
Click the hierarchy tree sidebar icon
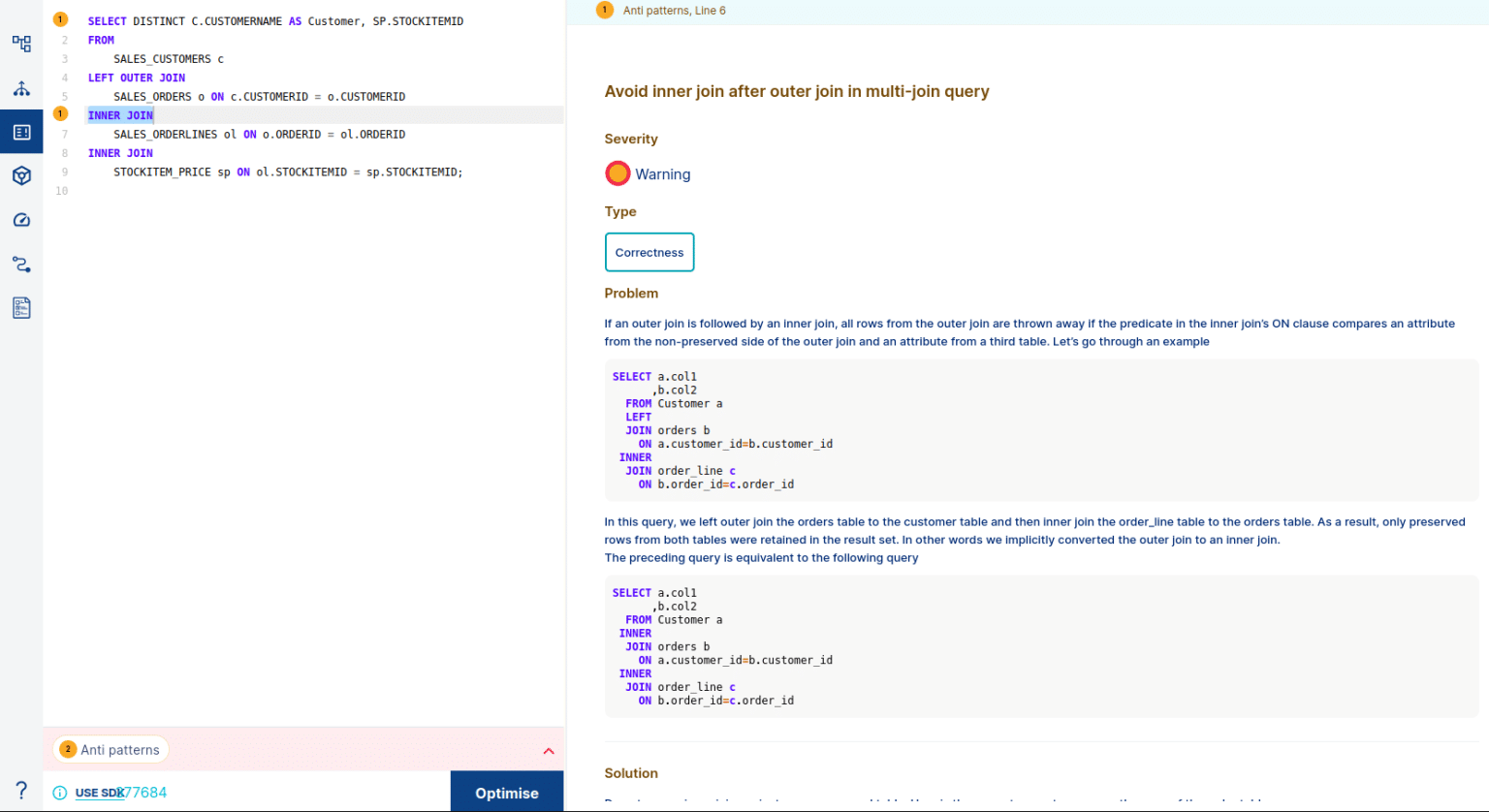click(x=21, y=88)
